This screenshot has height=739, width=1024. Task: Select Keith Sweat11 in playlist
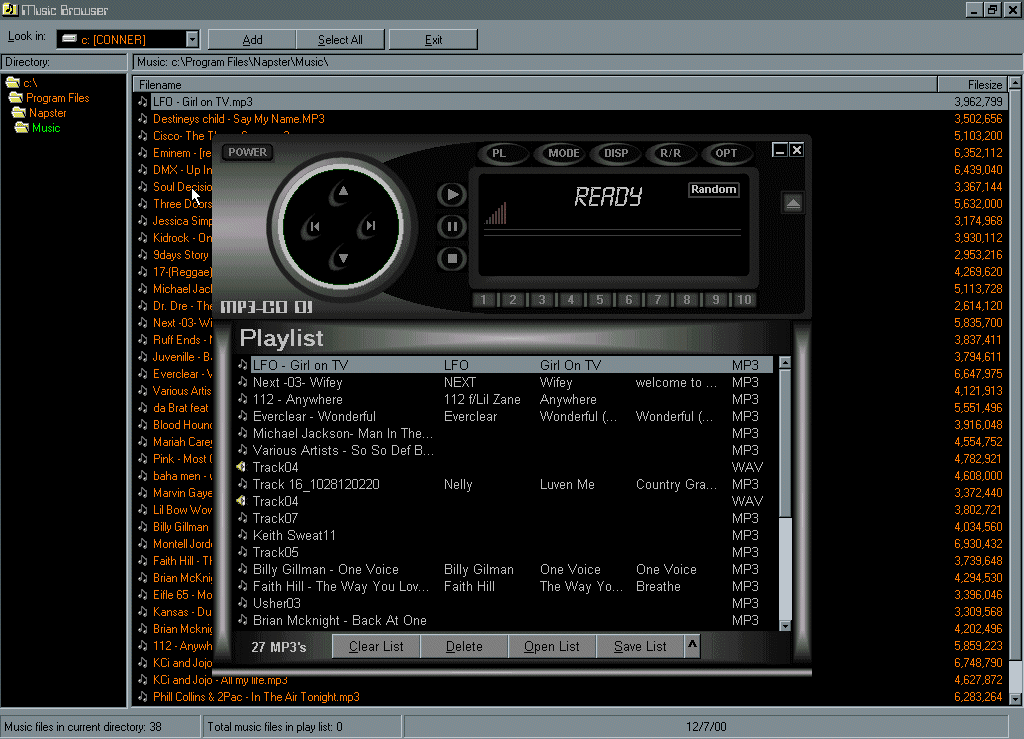coord(505,535)
